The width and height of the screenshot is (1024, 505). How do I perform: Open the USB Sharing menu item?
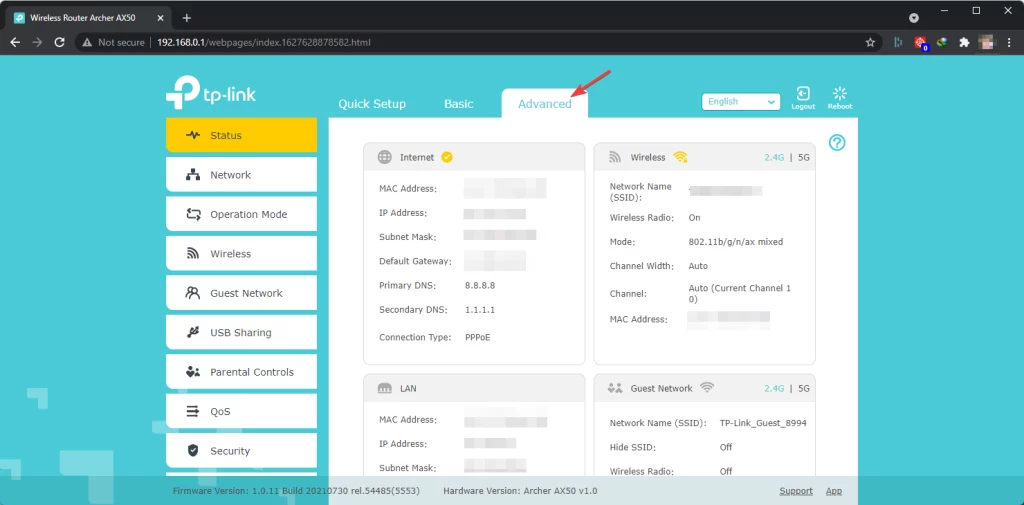pos(241,333)
